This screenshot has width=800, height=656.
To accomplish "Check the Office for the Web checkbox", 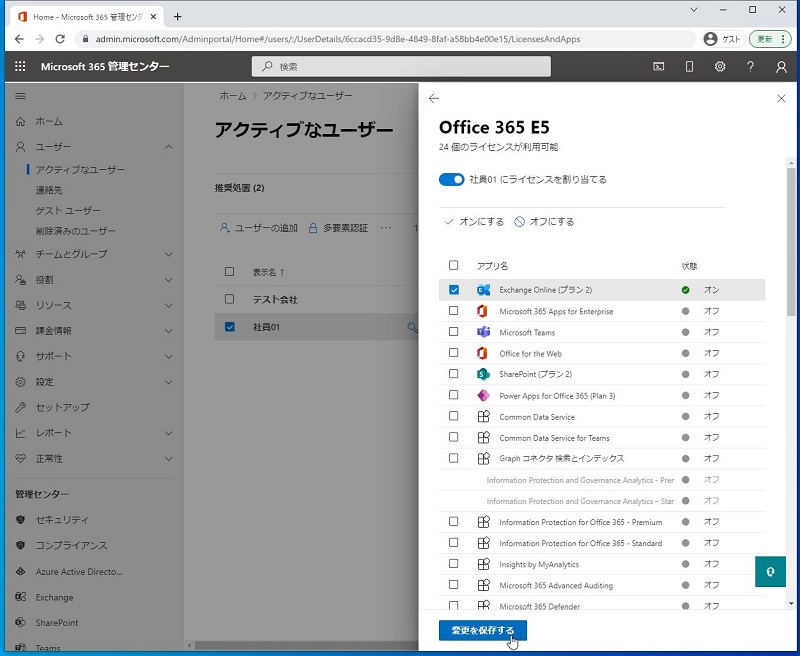I will pos(454,353).
